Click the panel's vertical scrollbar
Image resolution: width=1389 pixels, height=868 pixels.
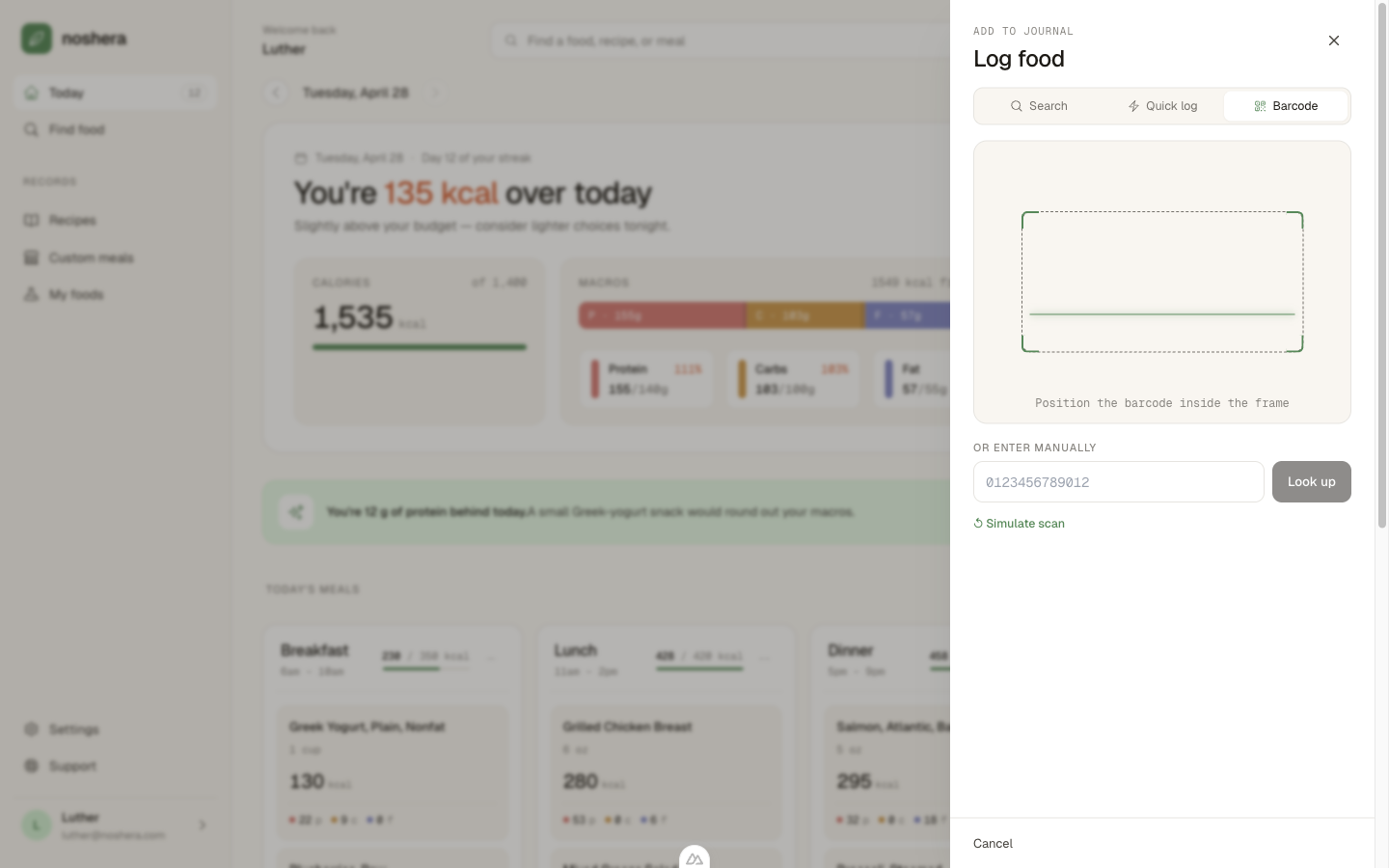coord(1381,265)
